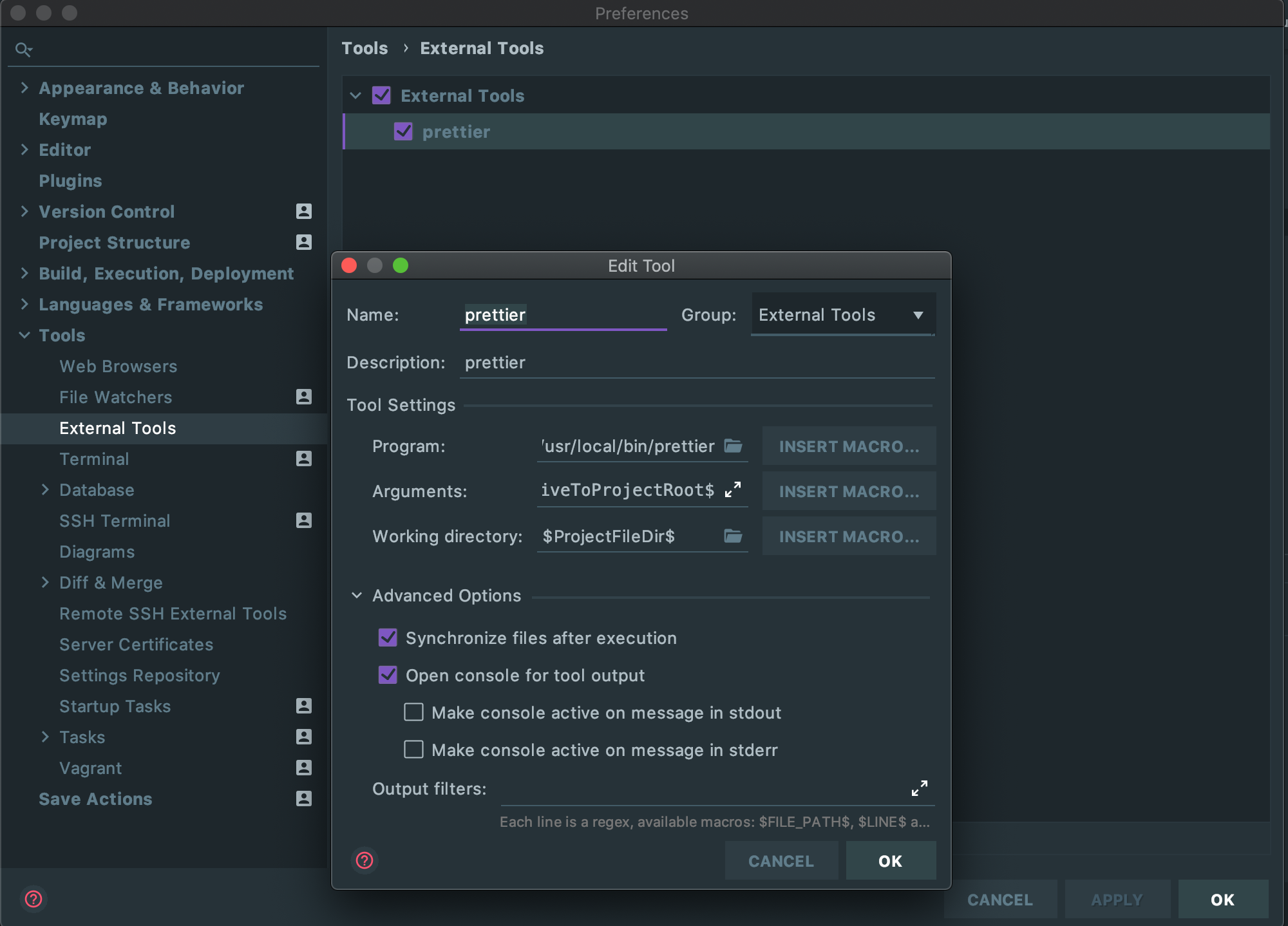The image size is (1288, 926).
Task: Expand Version Control section
Action: pyautogui.click(x=24, y=211)
